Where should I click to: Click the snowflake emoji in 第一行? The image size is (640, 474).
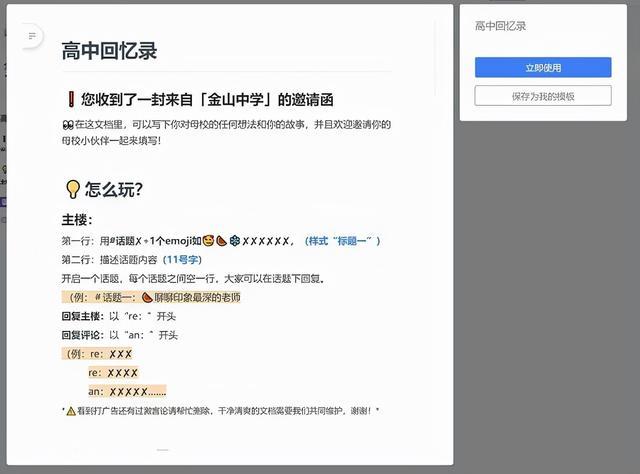(x=235, y=241)
